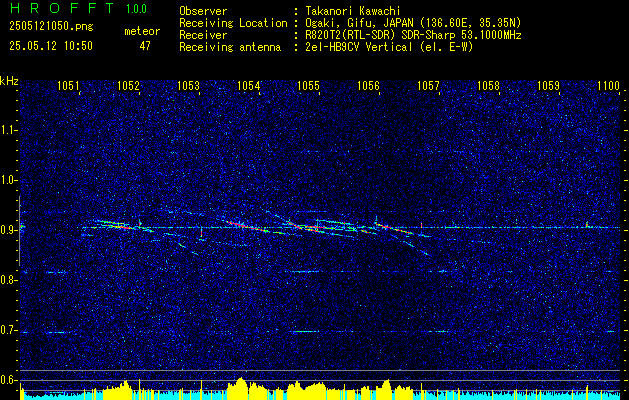The height and width of the screenshot is (400, 629).
Task: Click observer name Takanori Kawachi
Action: point(352,11)
